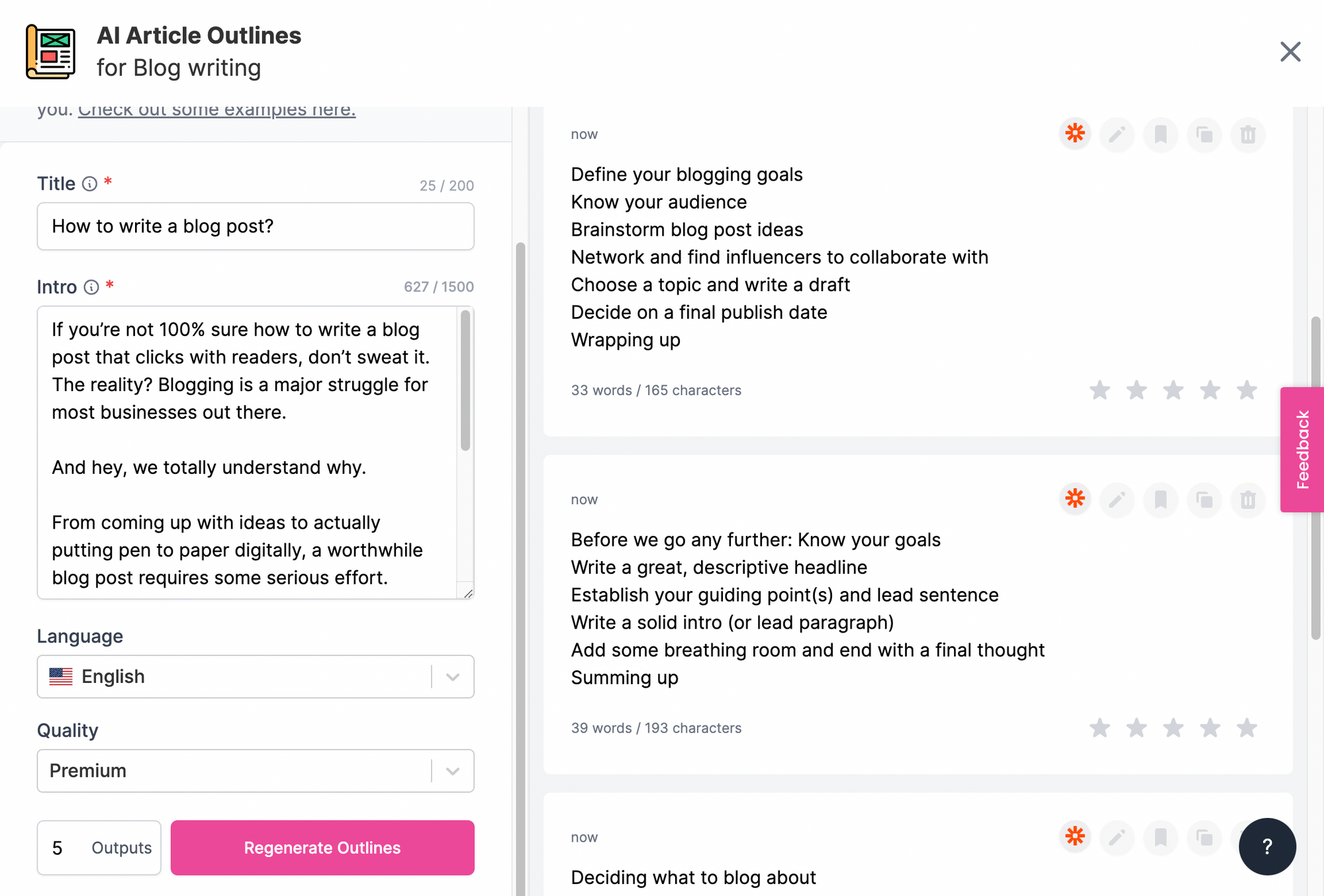Viewport: 1324px width, 896px height.
Task: Bookmark the first generated outline
Action: point(1160,135)
